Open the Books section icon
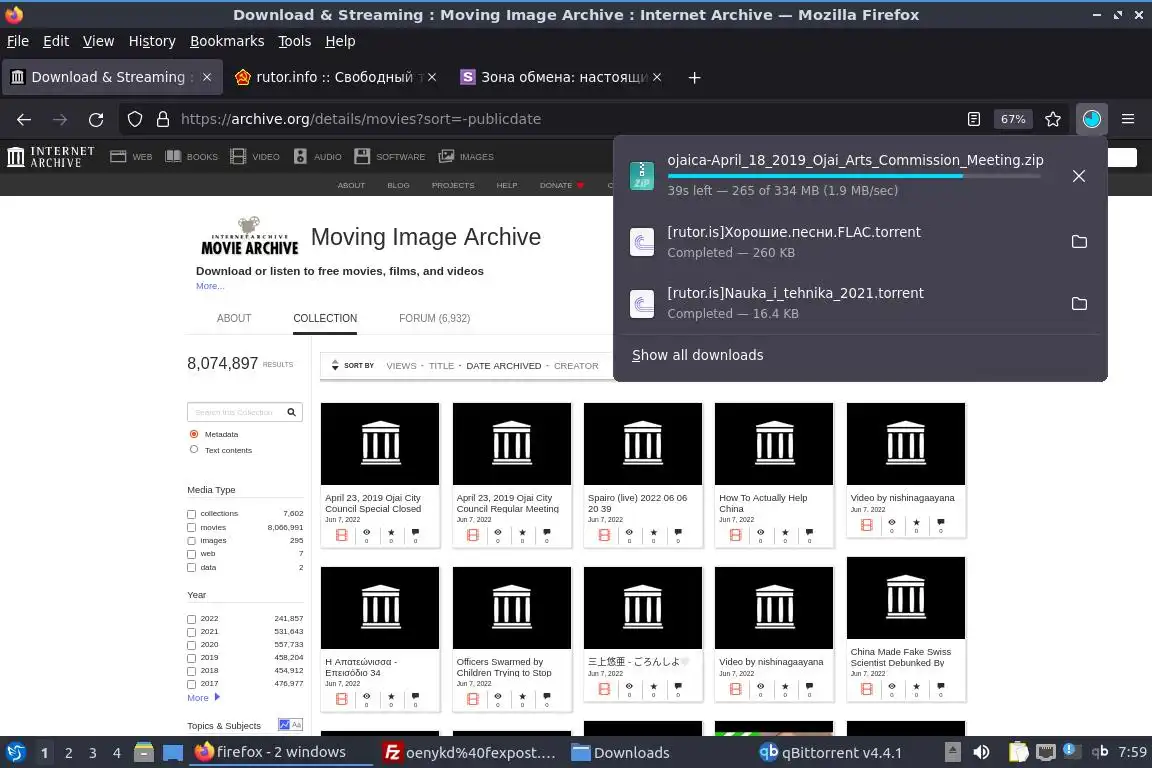The image size is (1152, 768). tap(173, 157)
